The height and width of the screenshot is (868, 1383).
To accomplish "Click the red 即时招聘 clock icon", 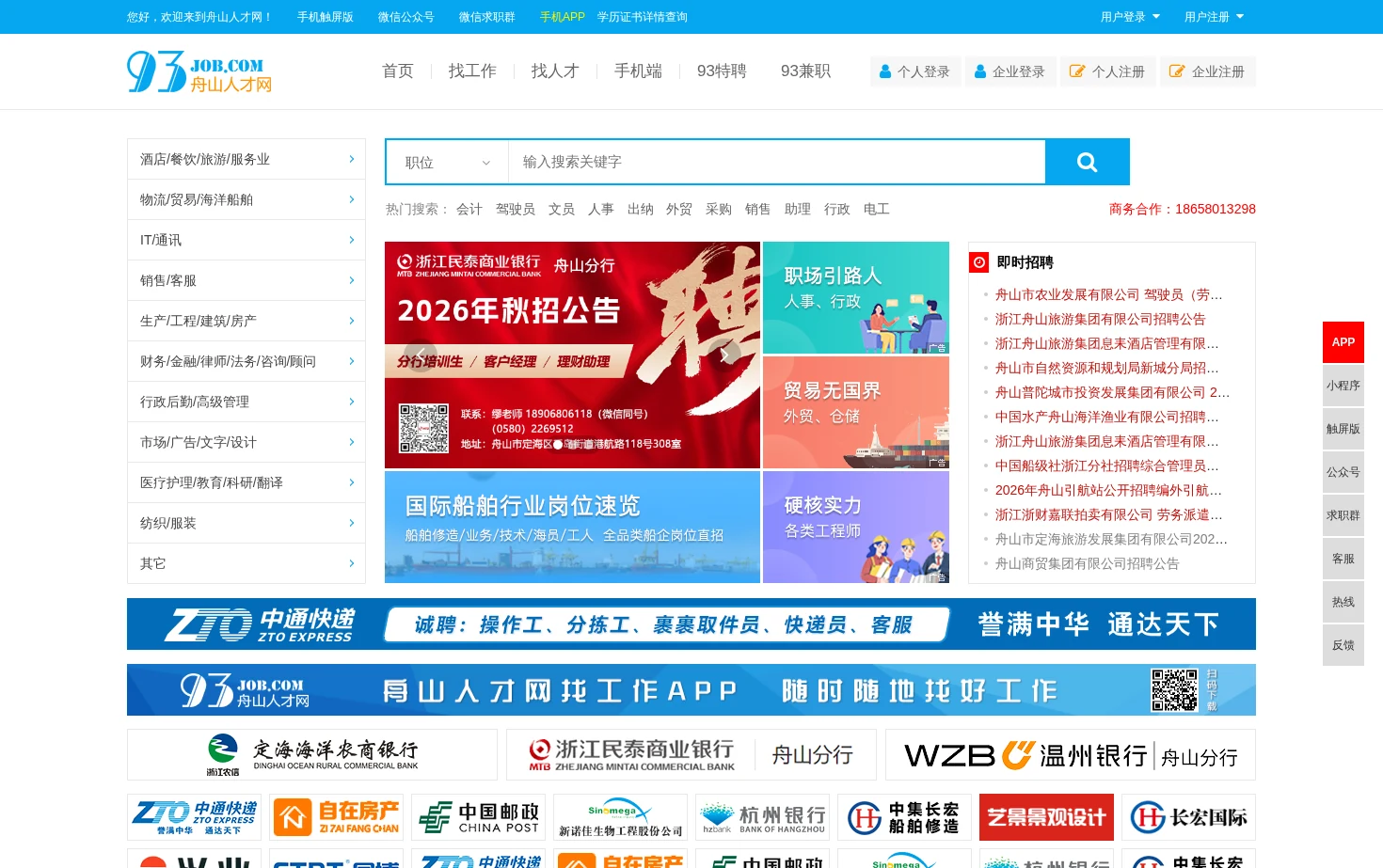I will coord(979,262).
